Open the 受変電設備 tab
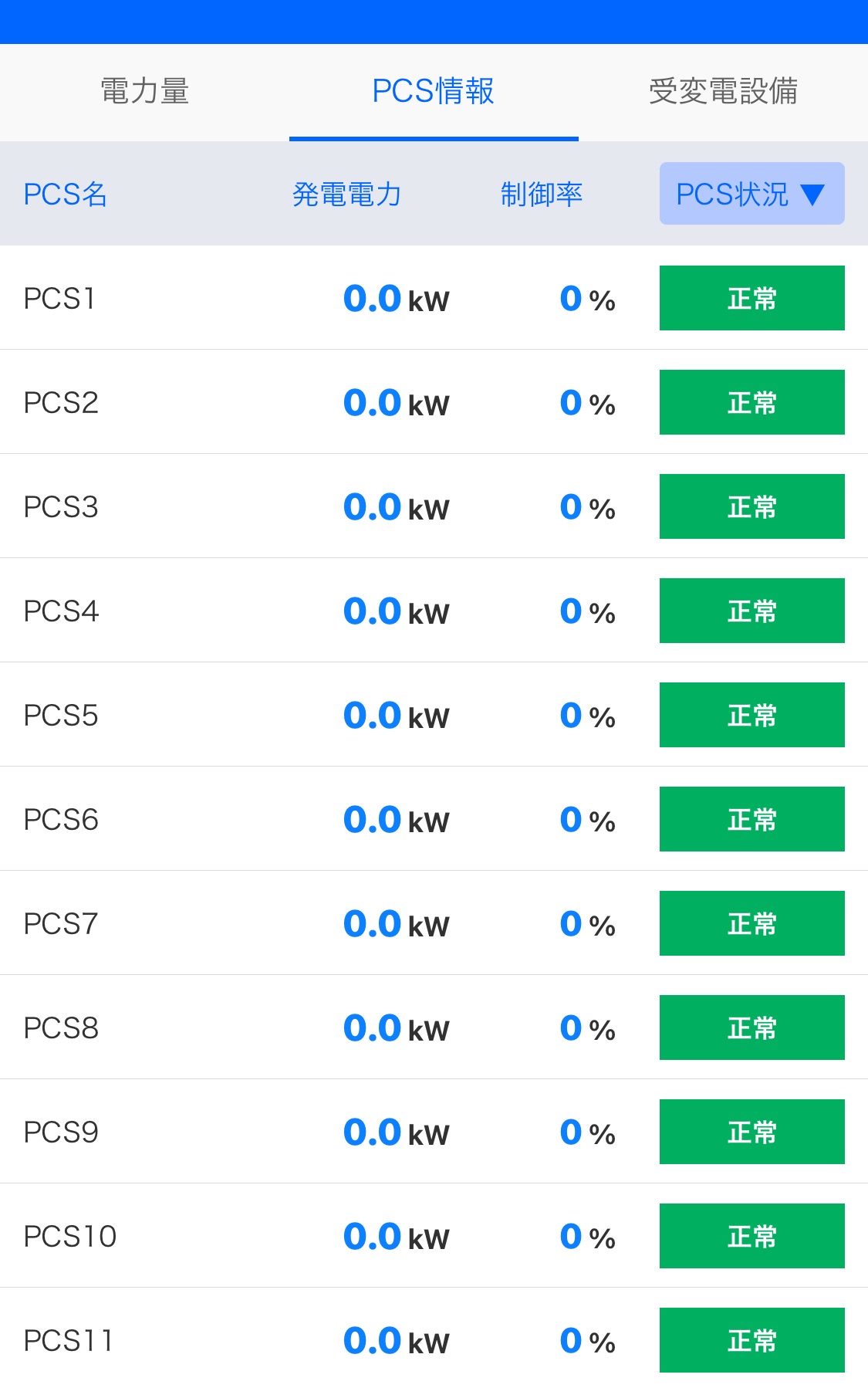The image size is (868, 1388). point(723,91)
